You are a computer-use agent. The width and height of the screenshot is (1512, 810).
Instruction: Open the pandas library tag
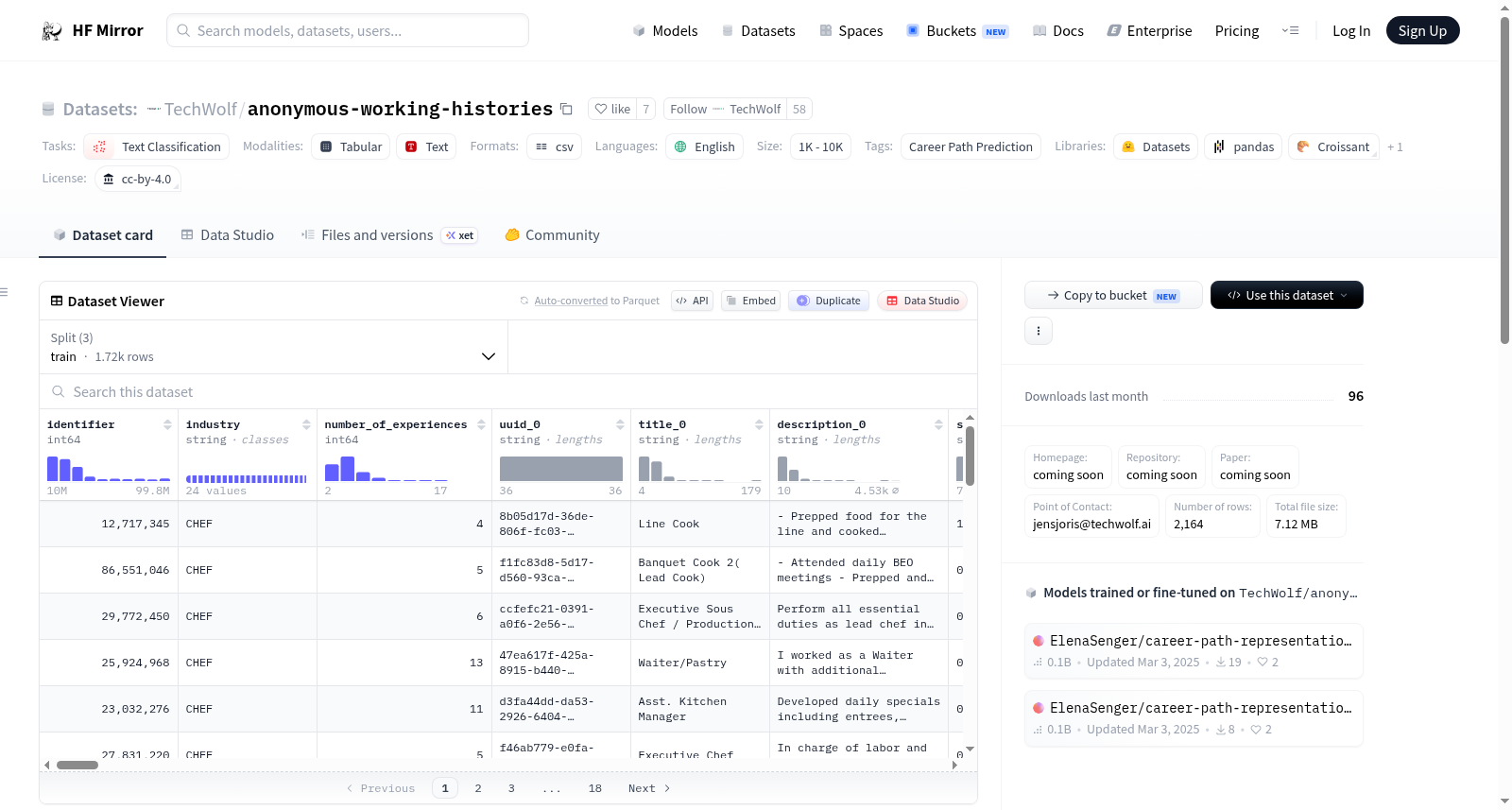coord(1244,146)
